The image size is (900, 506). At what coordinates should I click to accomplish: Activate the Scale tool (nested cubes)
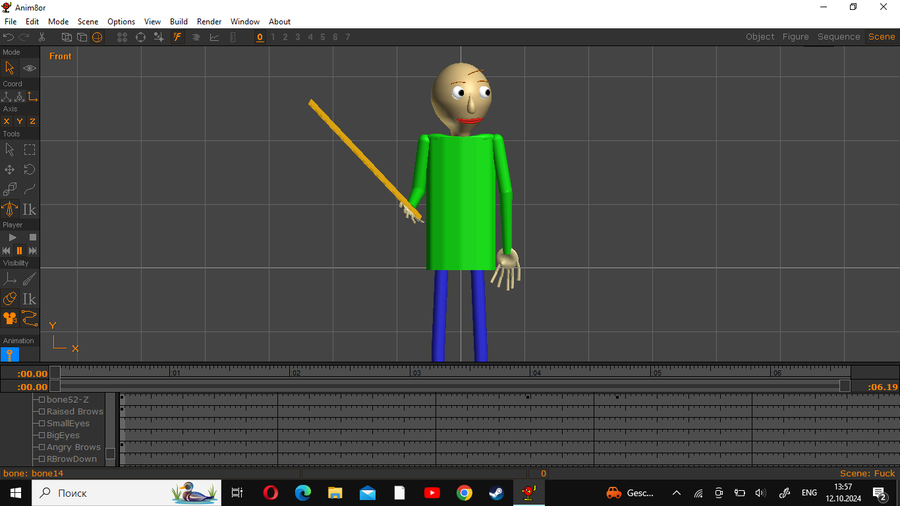[x=10, y=189]
